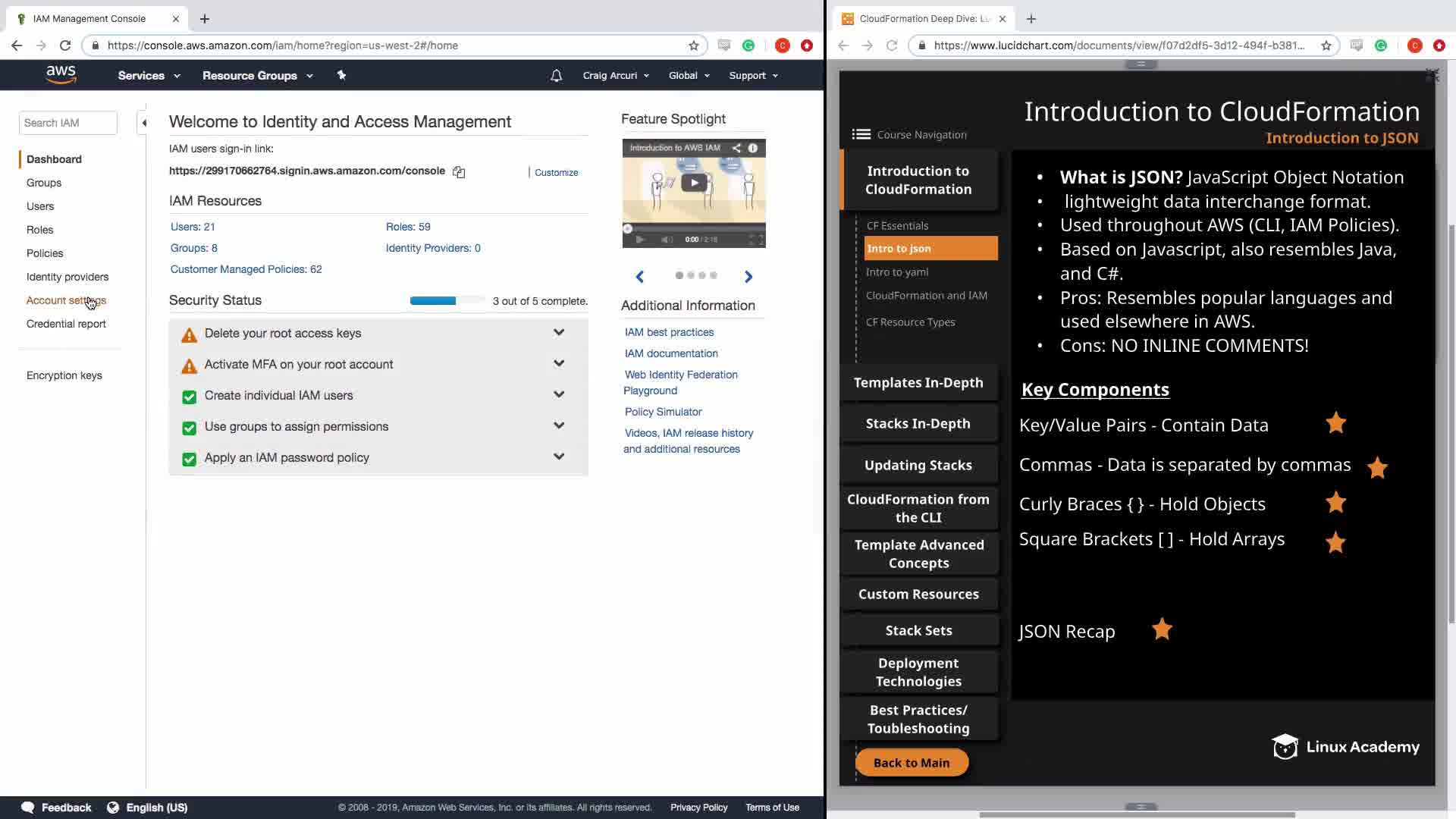The width and height of the screenshot is (1456, 819).
Task: Open the Craig Arcuri account dropdown
Action: click(x=616, y=76)
